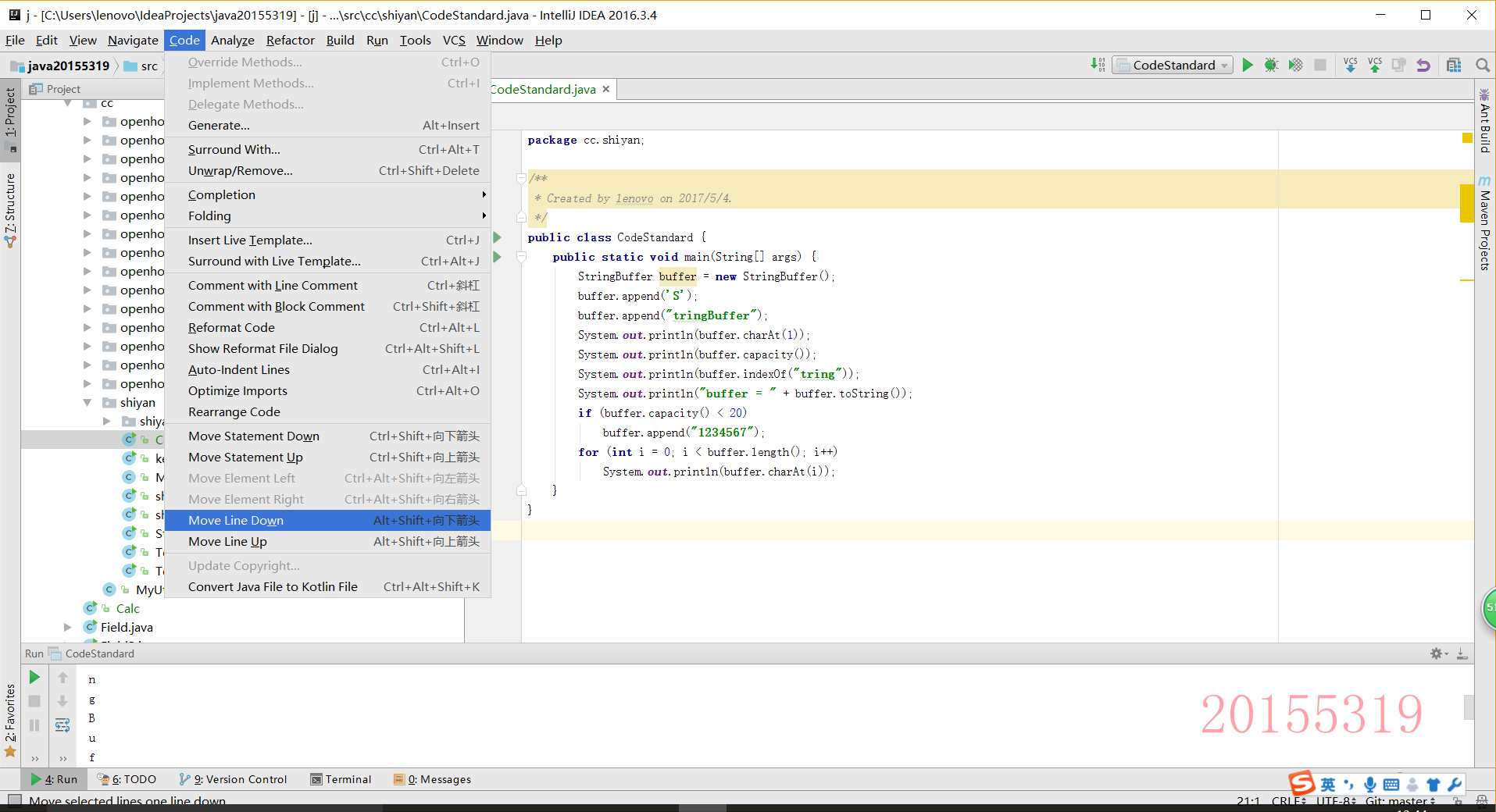The width and height of the screenshot is (1496, 812).
Task: Run CodeStandard with the green toolbar arrow
Action: pyautogui.click(x=1248, y=65)
